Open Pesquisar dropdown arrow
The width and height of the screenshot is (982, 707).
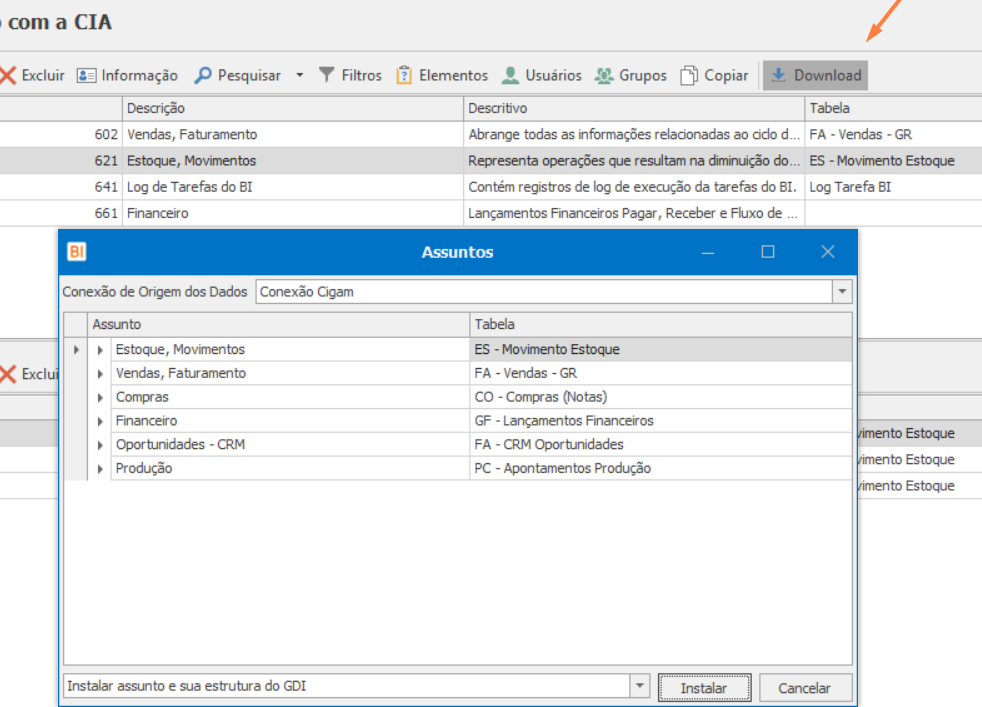300,75
